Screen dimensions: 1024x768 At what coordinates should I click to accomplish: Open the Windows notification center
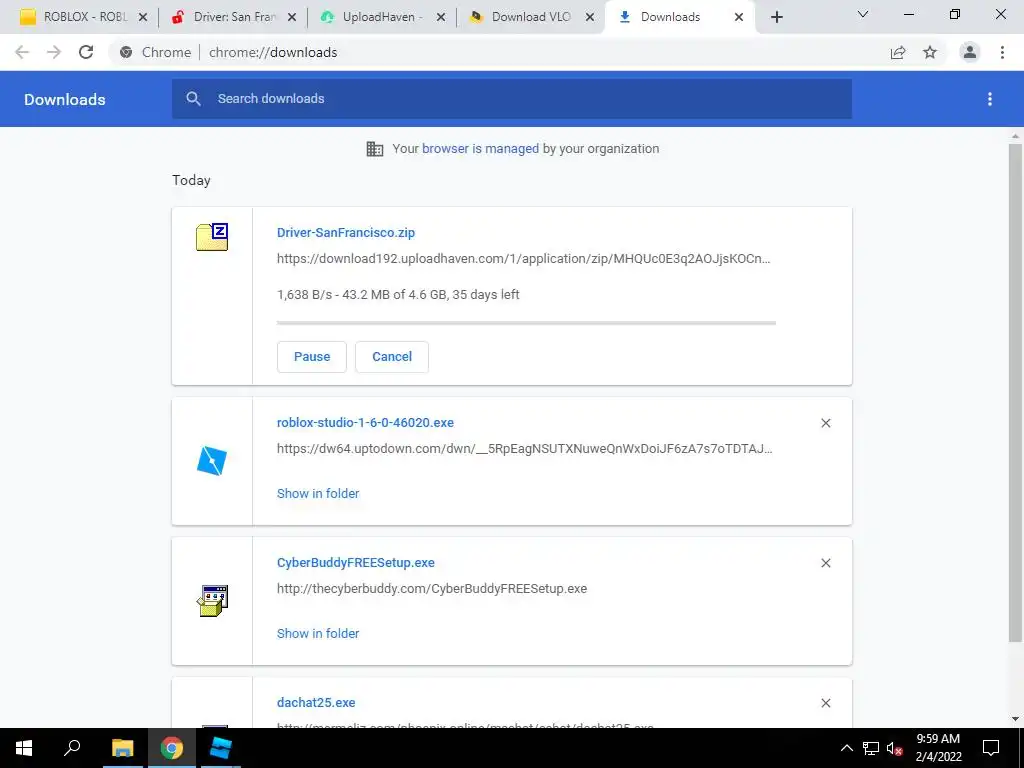[991, 748]
